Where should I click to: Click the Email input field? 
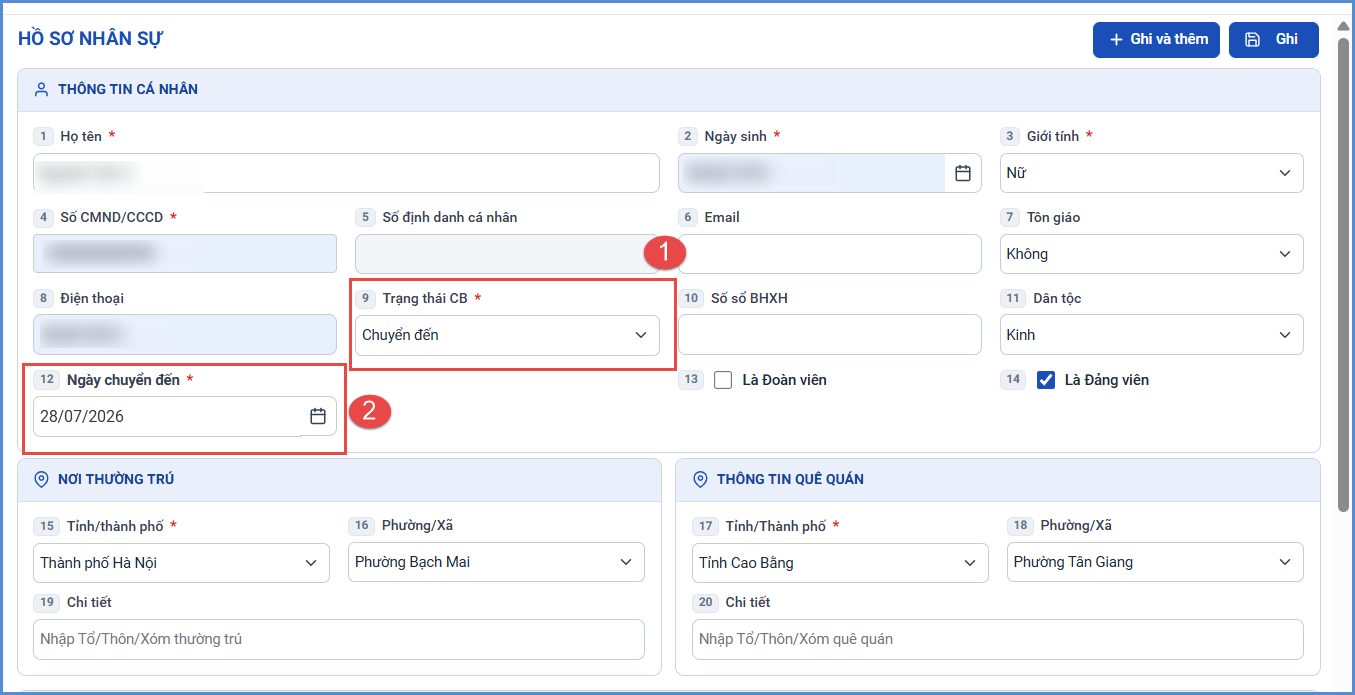830,254
